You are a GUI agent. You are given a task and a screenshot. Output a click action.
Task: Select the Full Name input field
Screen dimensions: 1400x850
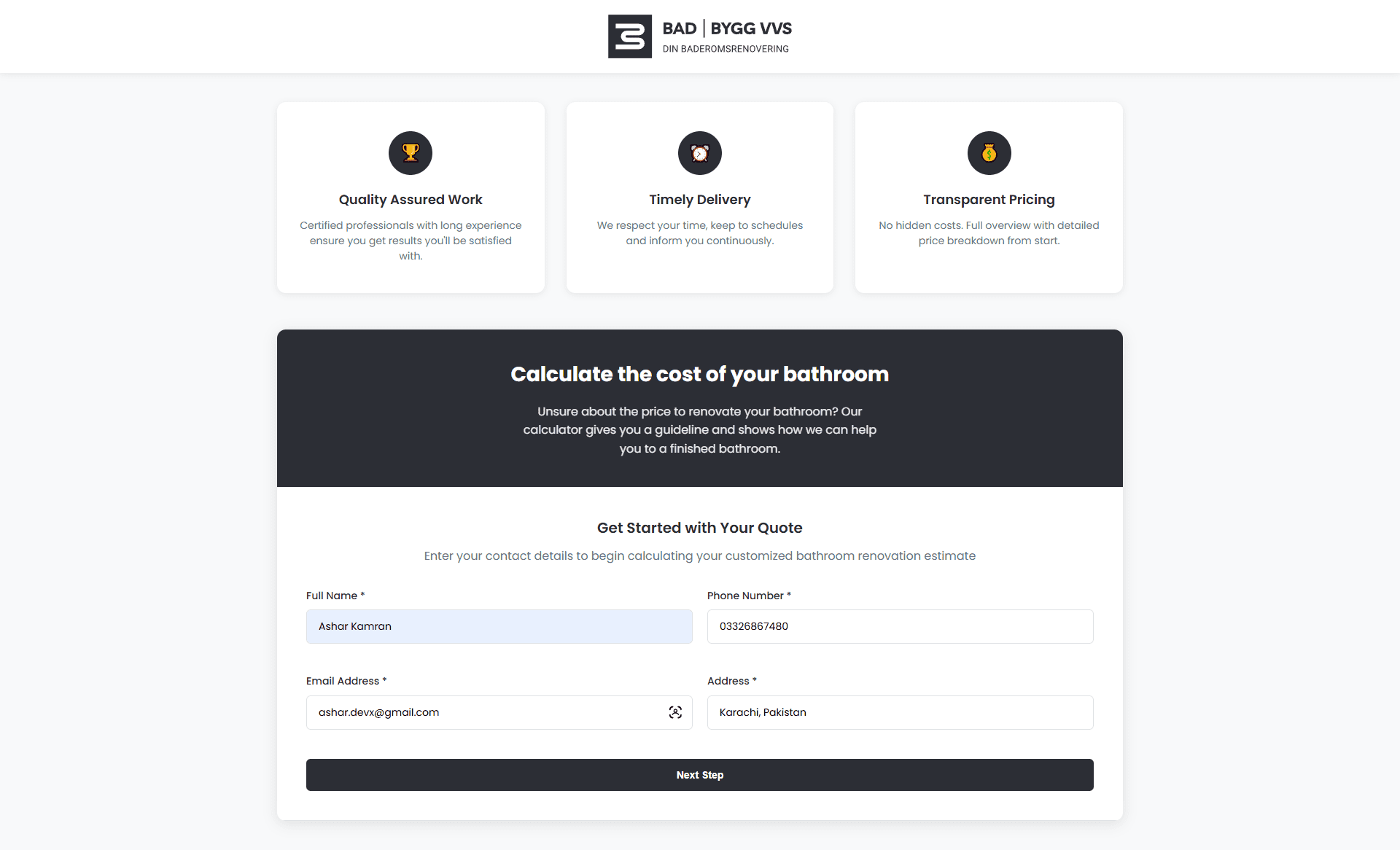499,626
